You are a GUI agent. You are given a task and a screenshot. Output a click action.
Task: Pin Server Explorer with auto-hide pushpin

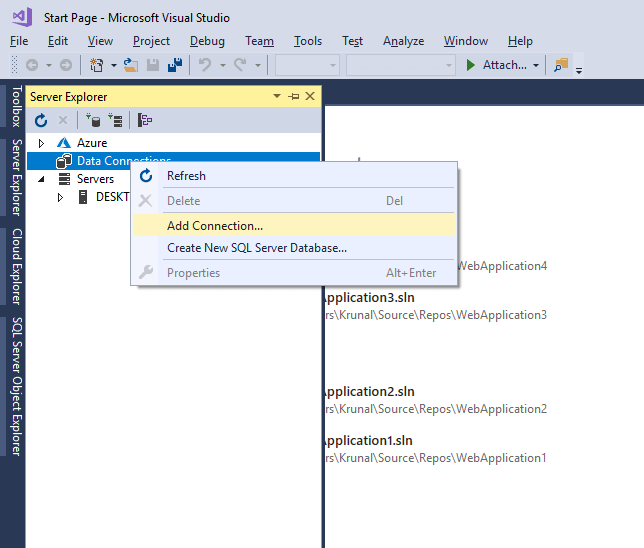click(x=294, y=97)
